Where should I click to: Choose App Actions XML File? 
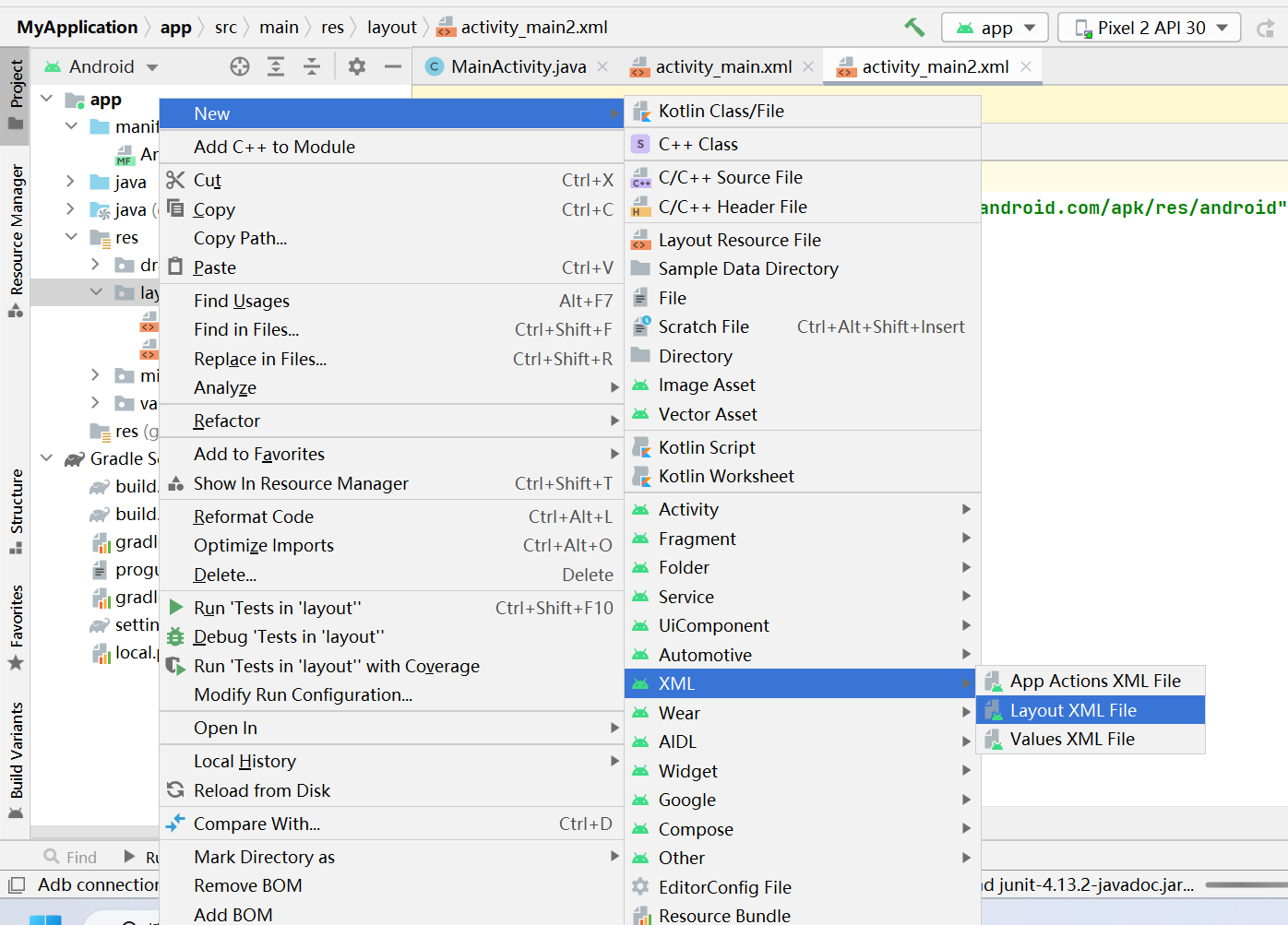point(1091,681)
